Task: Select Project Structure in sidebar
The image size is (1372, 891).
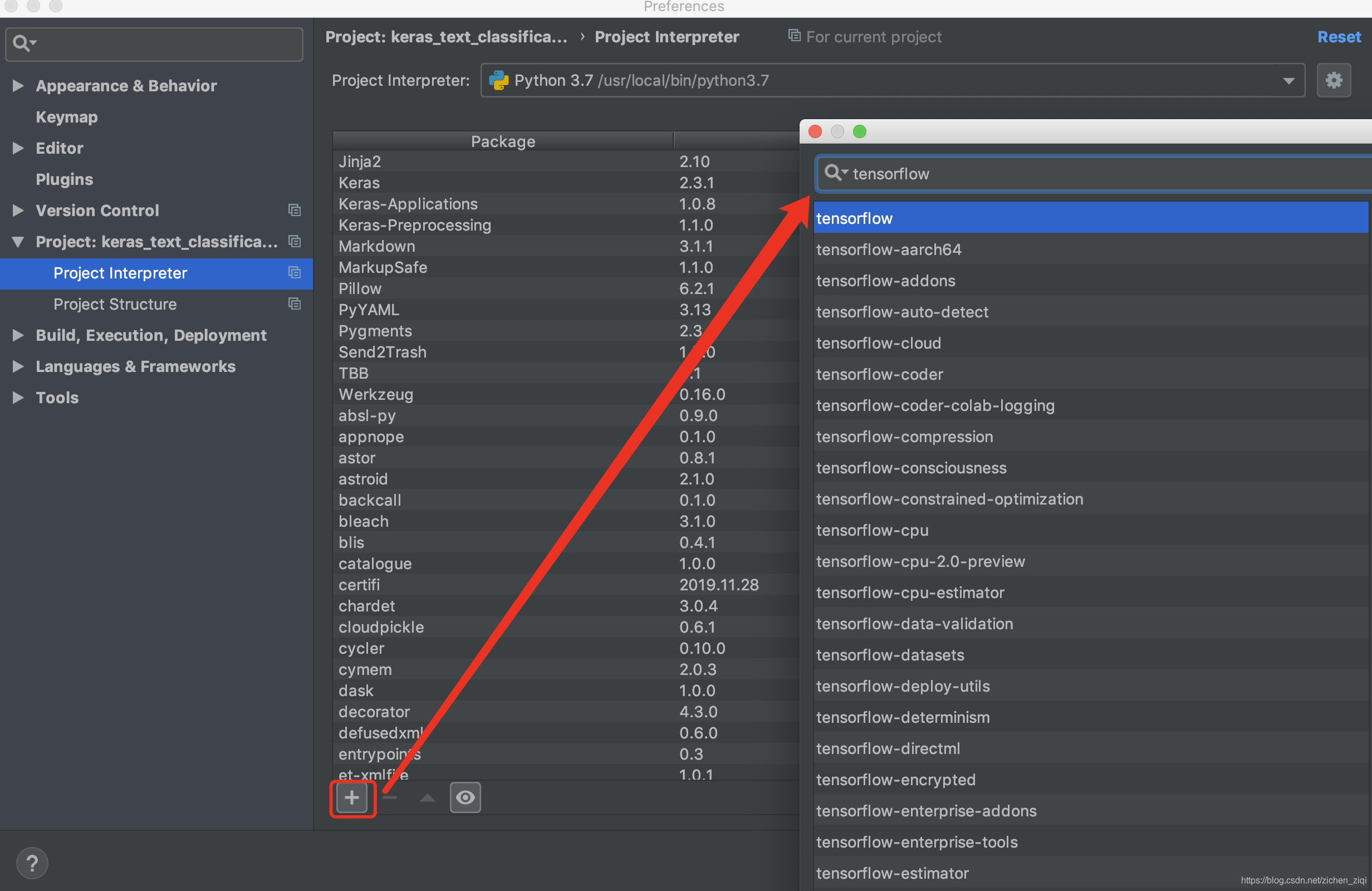Action: pos(115,304)
